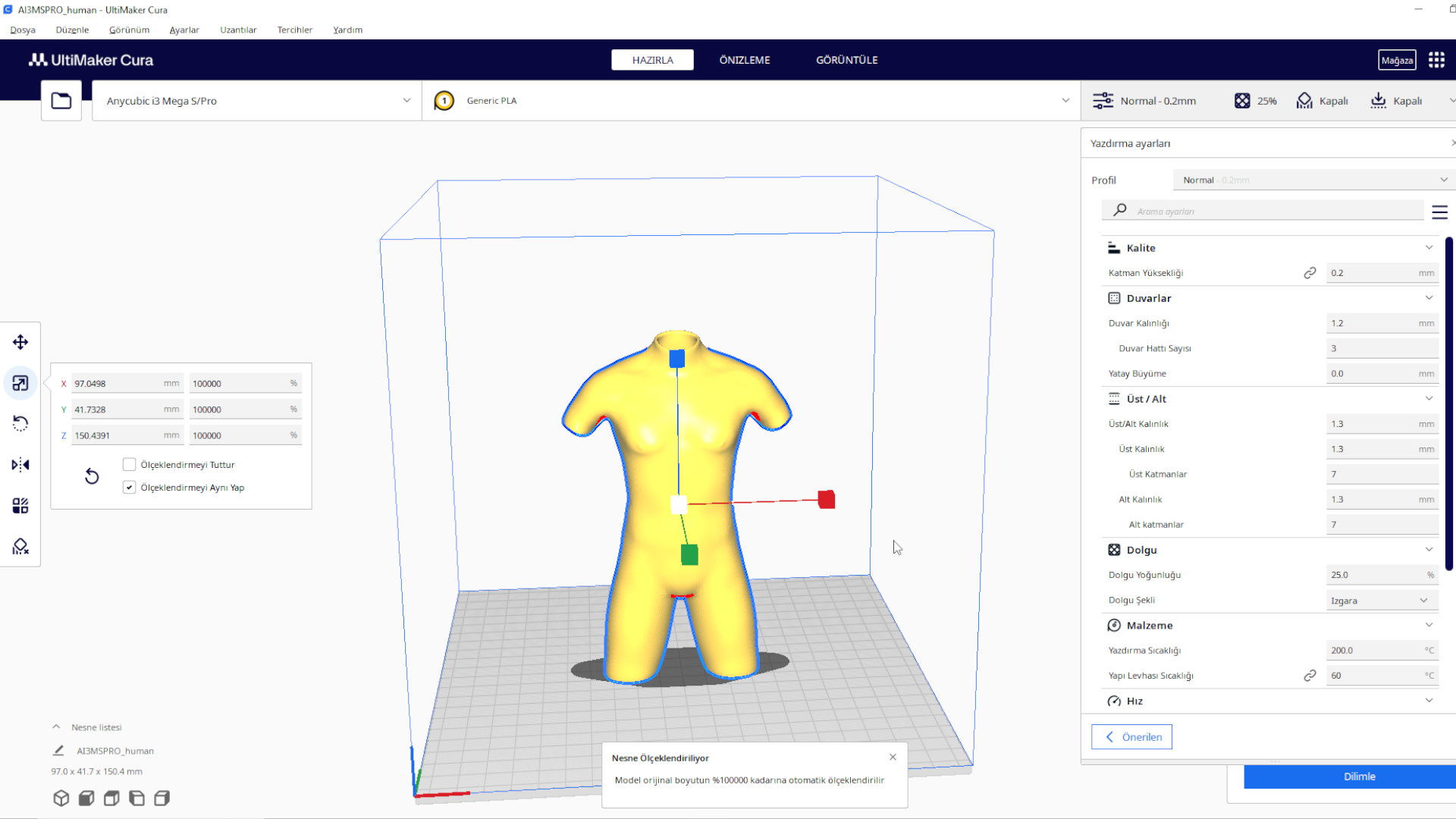Uncheck Ölçeklendirmeyi Aynı Yap

(129, 487)
